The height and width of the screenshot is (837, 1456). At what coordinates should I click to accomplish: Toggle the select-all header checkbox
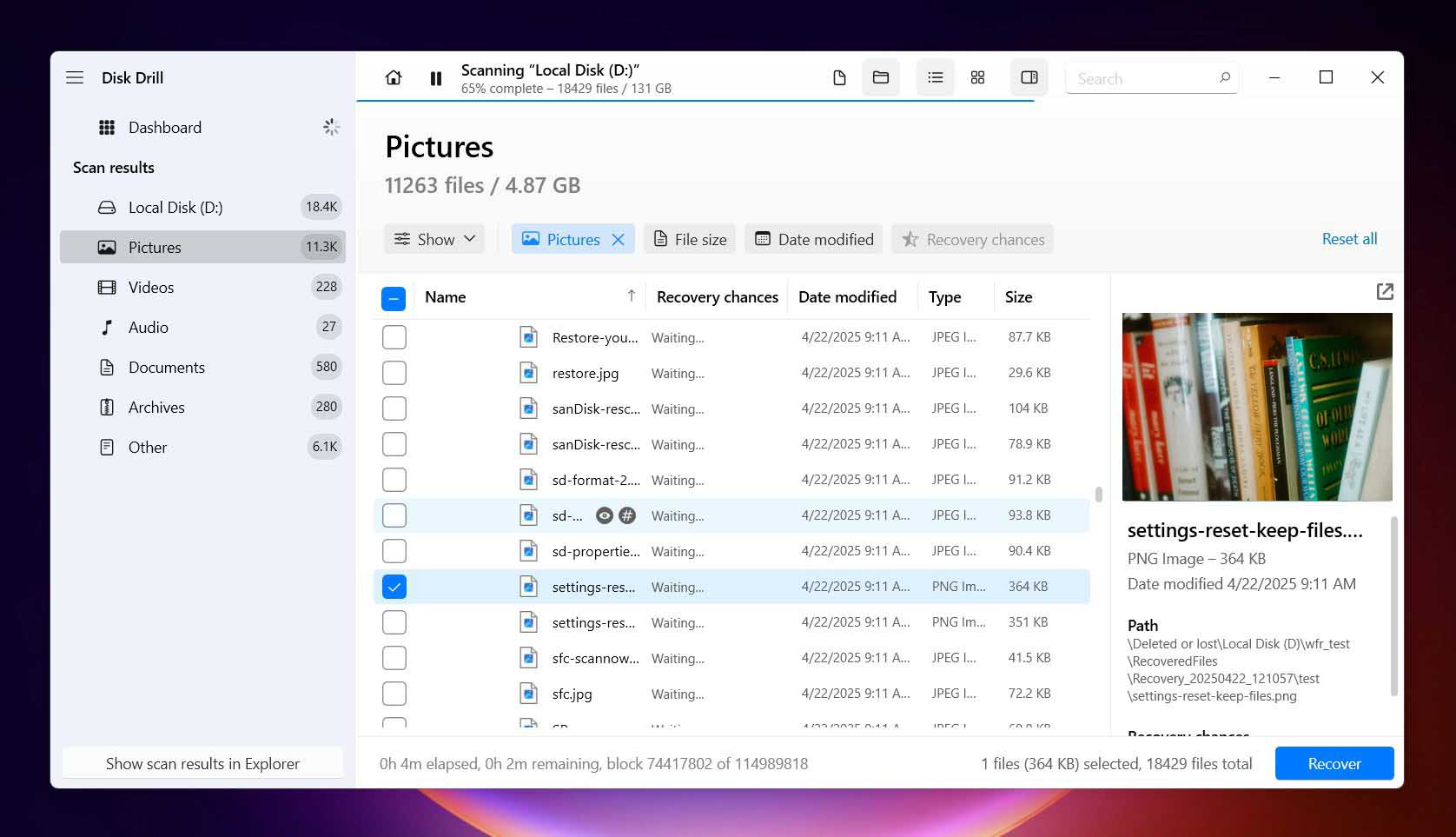[394, 298]
